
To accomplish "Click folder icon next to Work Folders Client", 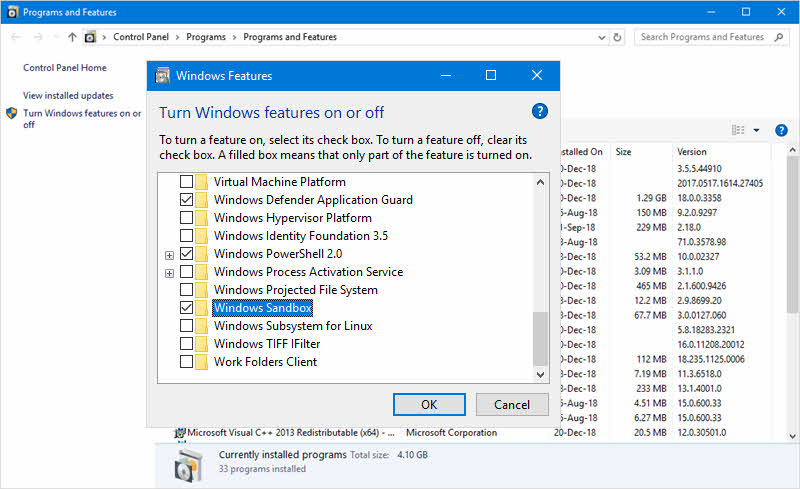I will [x=202, y=362].
